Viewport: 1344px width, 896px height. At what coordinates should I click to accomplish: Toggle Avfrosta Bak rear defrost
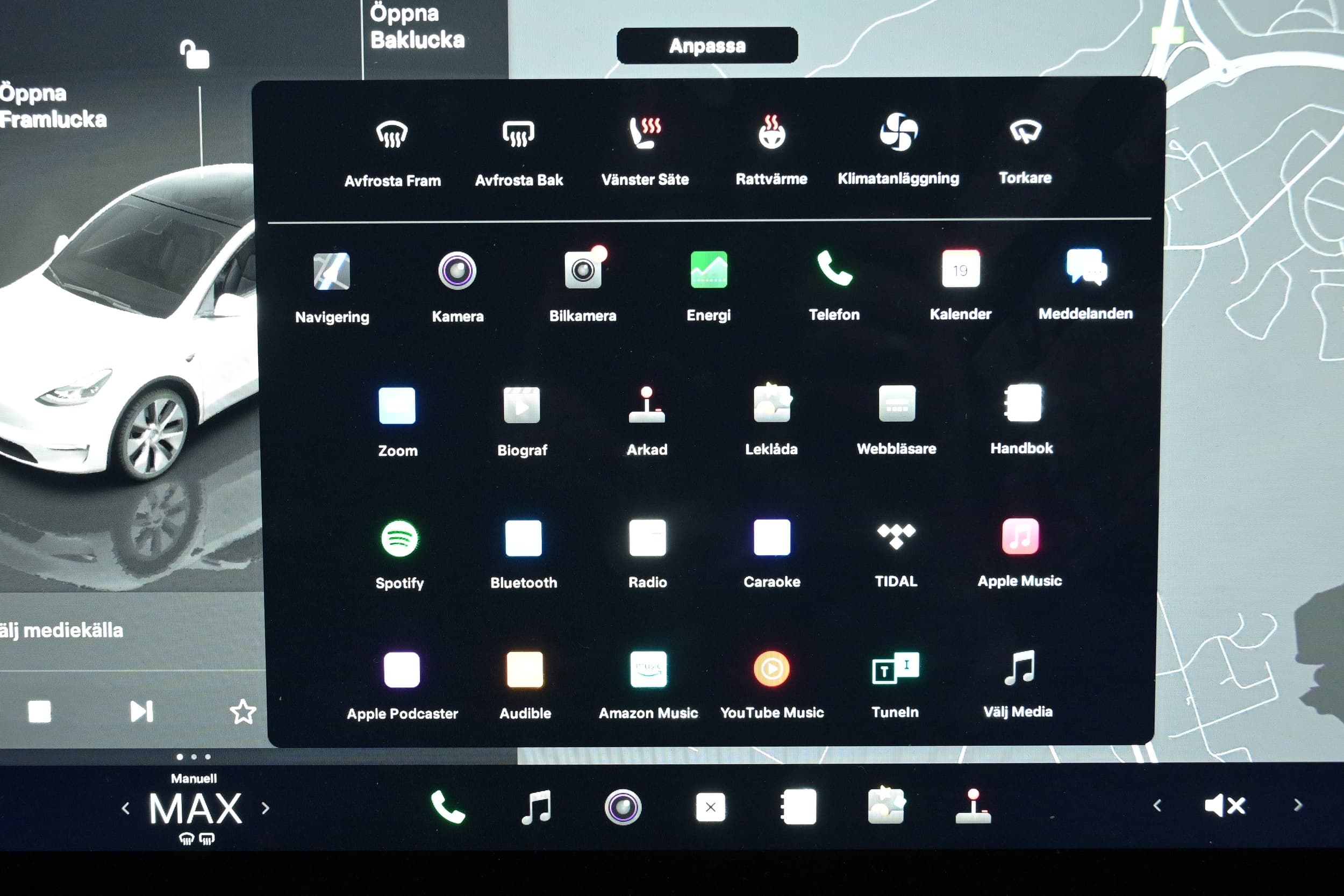point(519,153)
